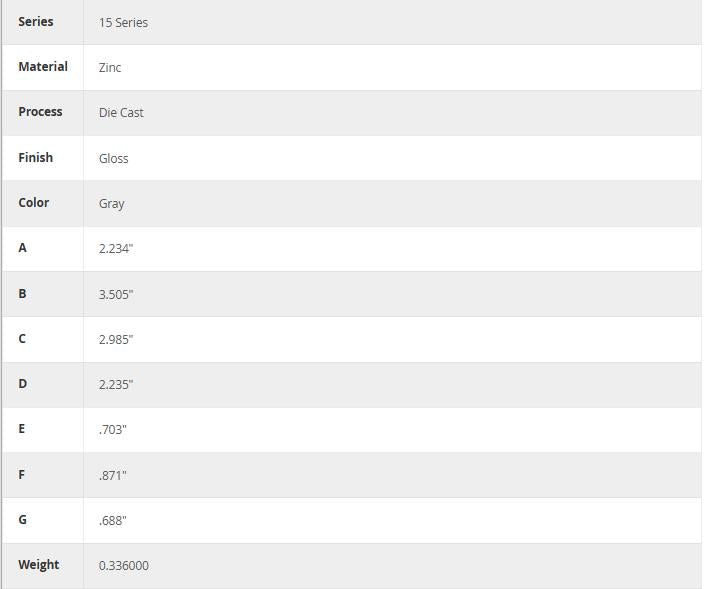Click the dimension A value 2.234"
Screen dimensions: 705x589
(x=116, y=248)
